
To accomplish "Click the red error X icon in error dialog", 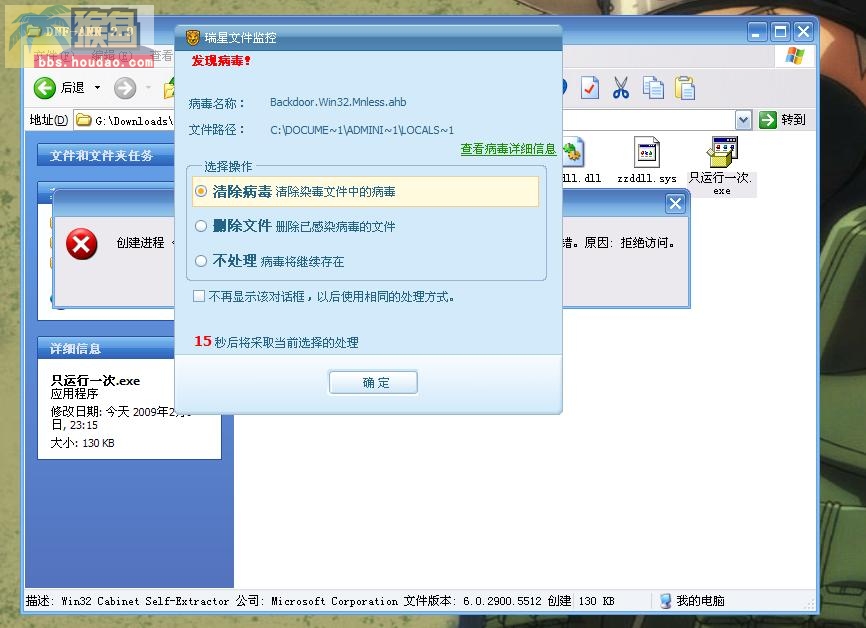I will coord(82,244).
